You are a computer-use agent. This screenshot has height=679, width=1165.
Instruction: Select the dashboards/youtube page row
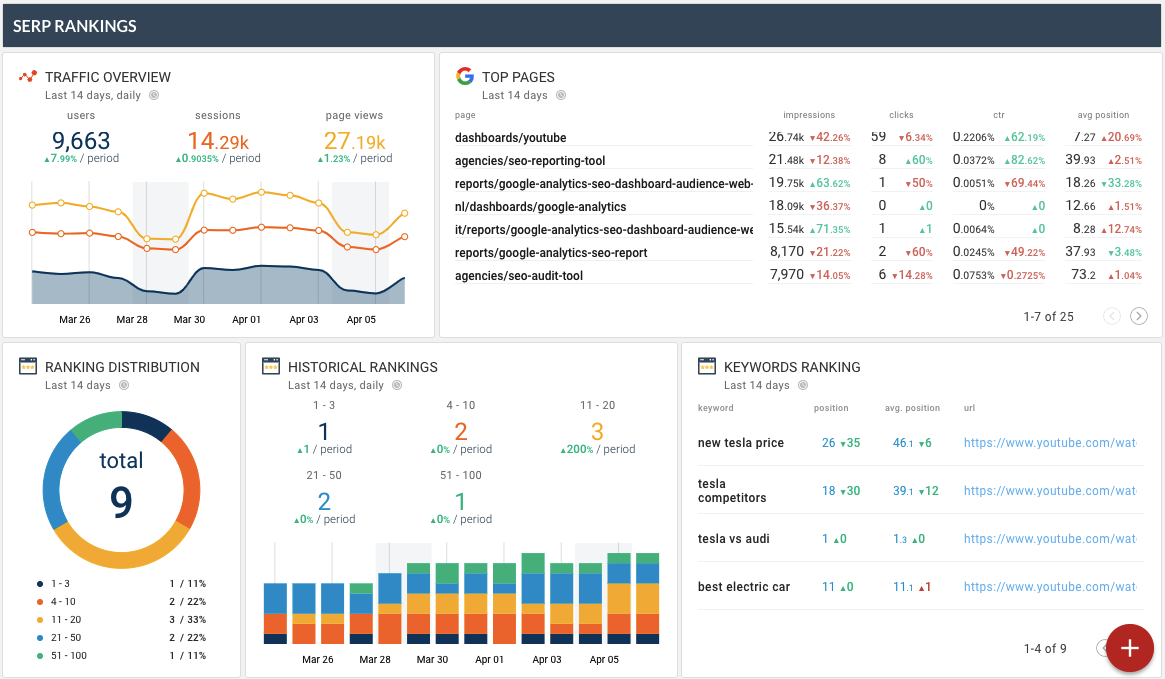click(799, 137)
